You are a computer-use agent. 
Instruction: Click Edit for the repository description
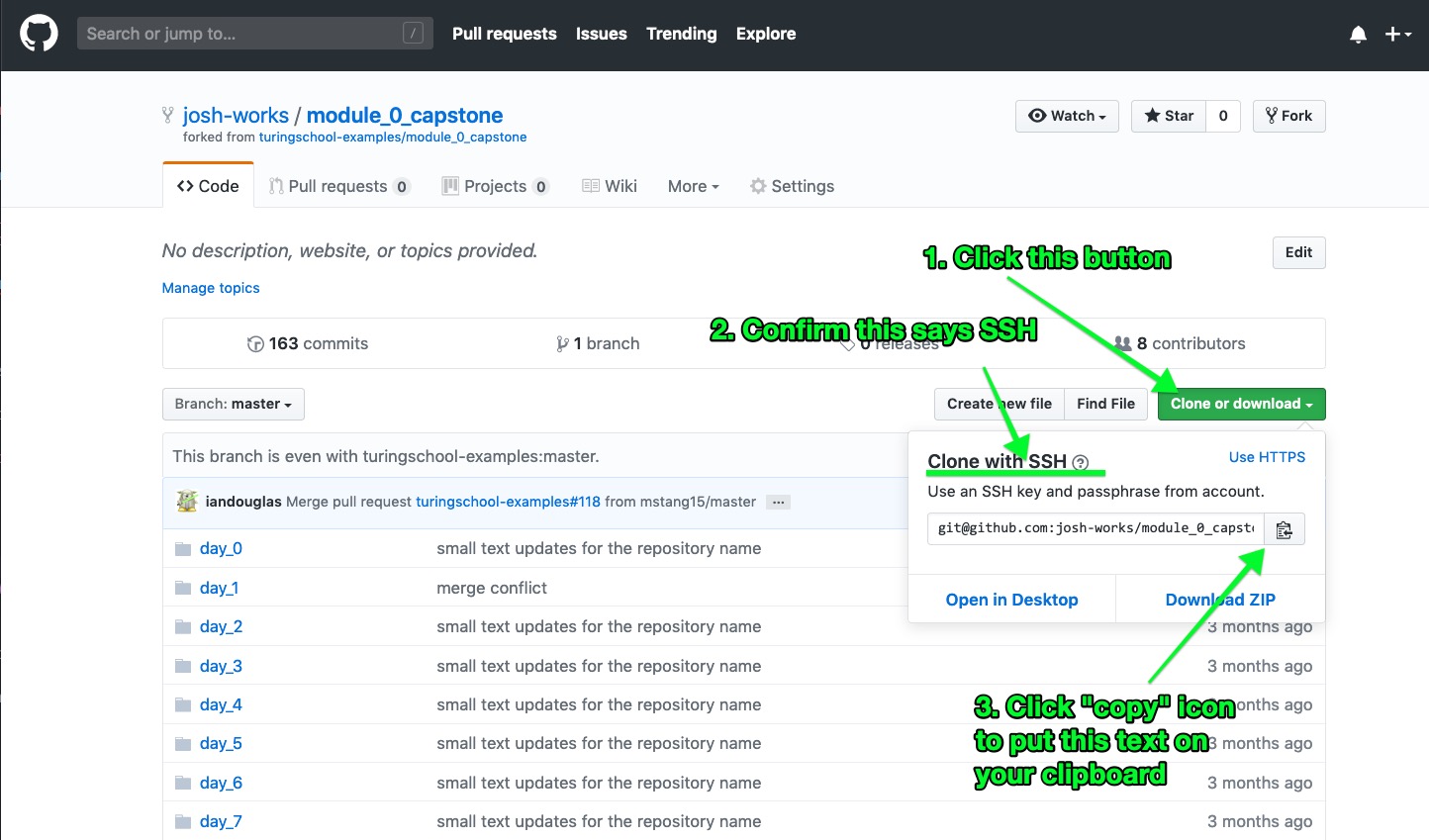(x=1298, y=252)
